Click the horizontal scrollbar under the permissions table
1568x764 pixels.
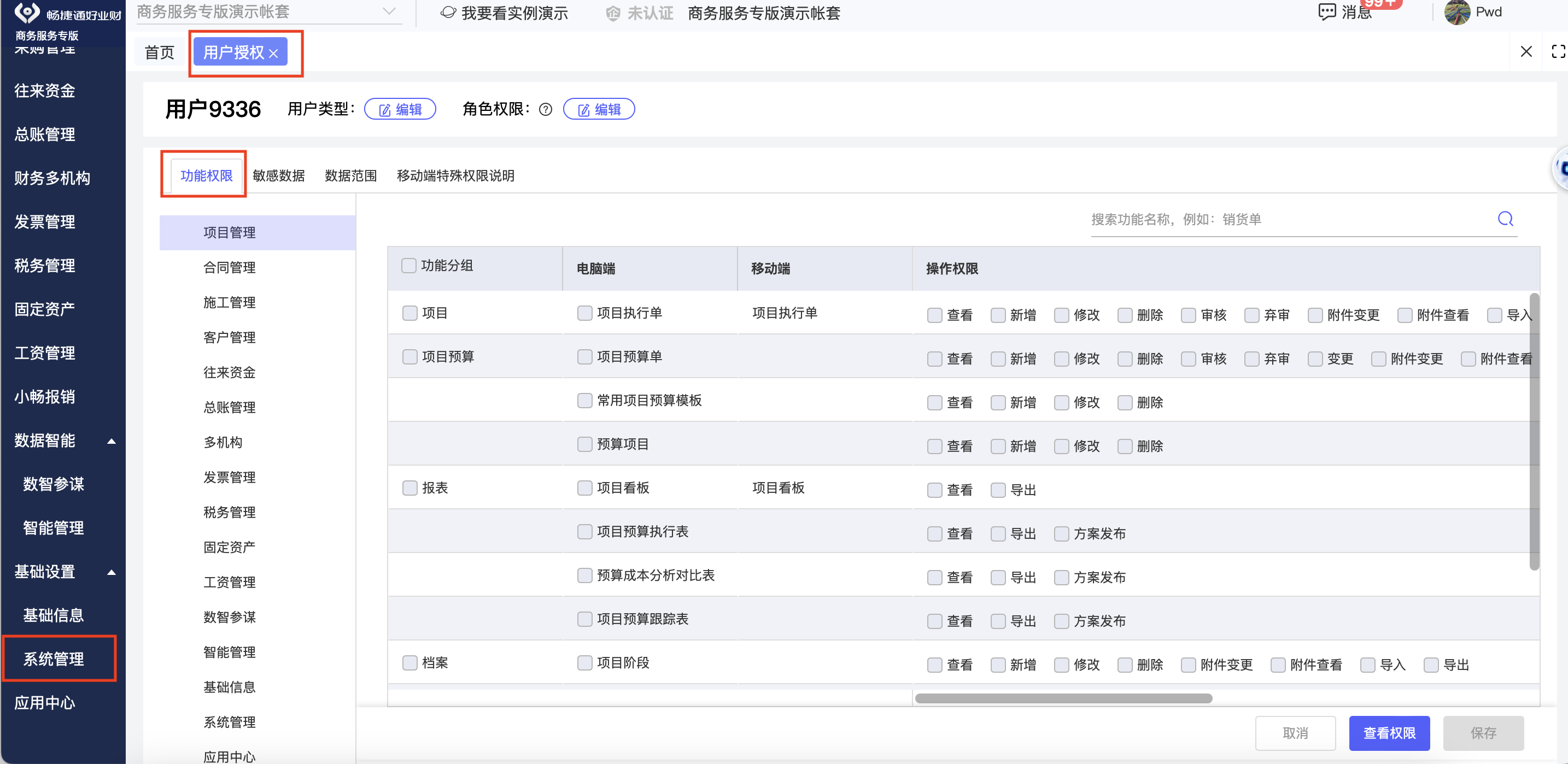pyautogui.click(x=1063, y=698)
